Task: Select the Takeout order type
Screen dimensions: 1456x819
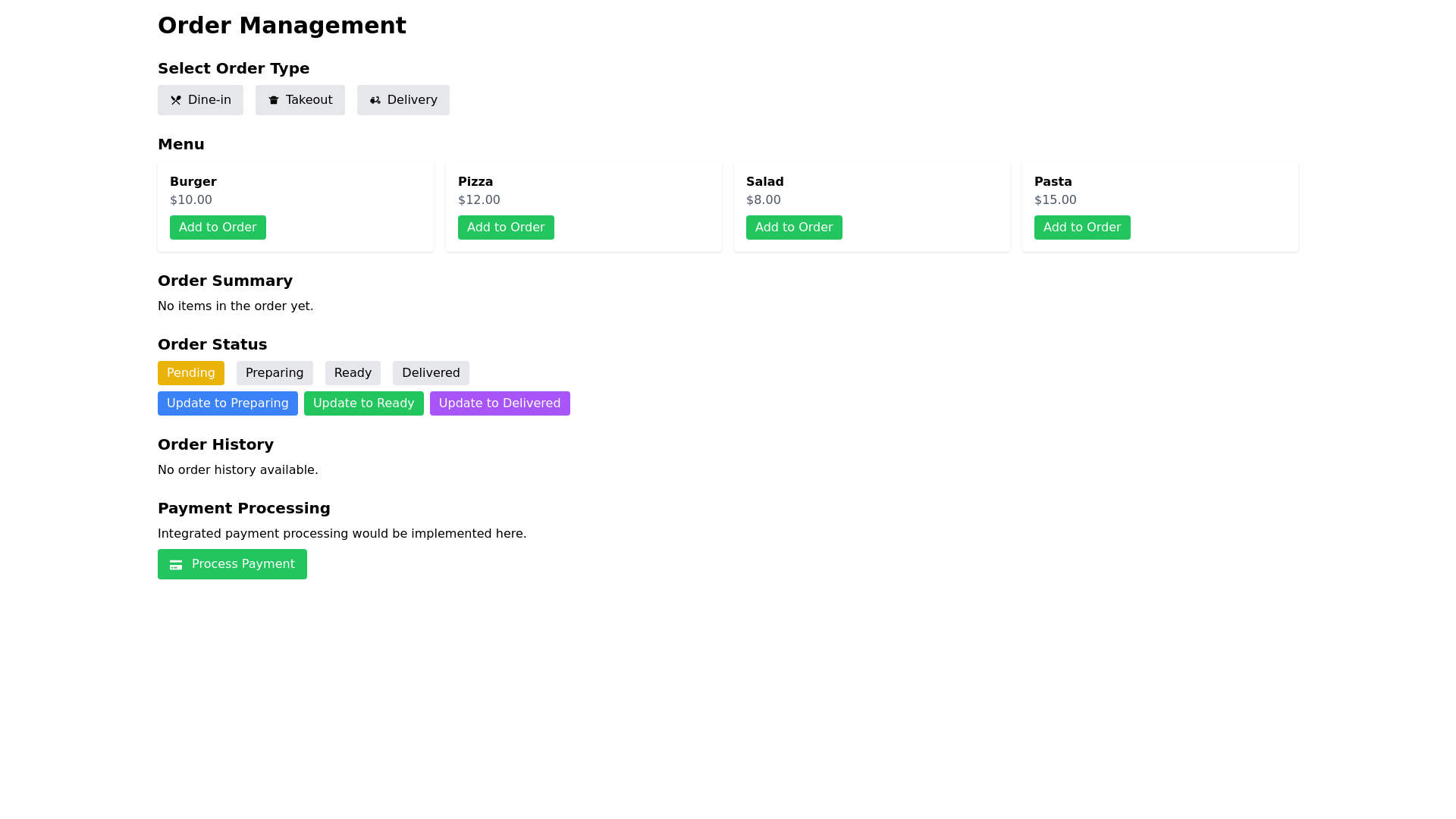Action: 300,99
